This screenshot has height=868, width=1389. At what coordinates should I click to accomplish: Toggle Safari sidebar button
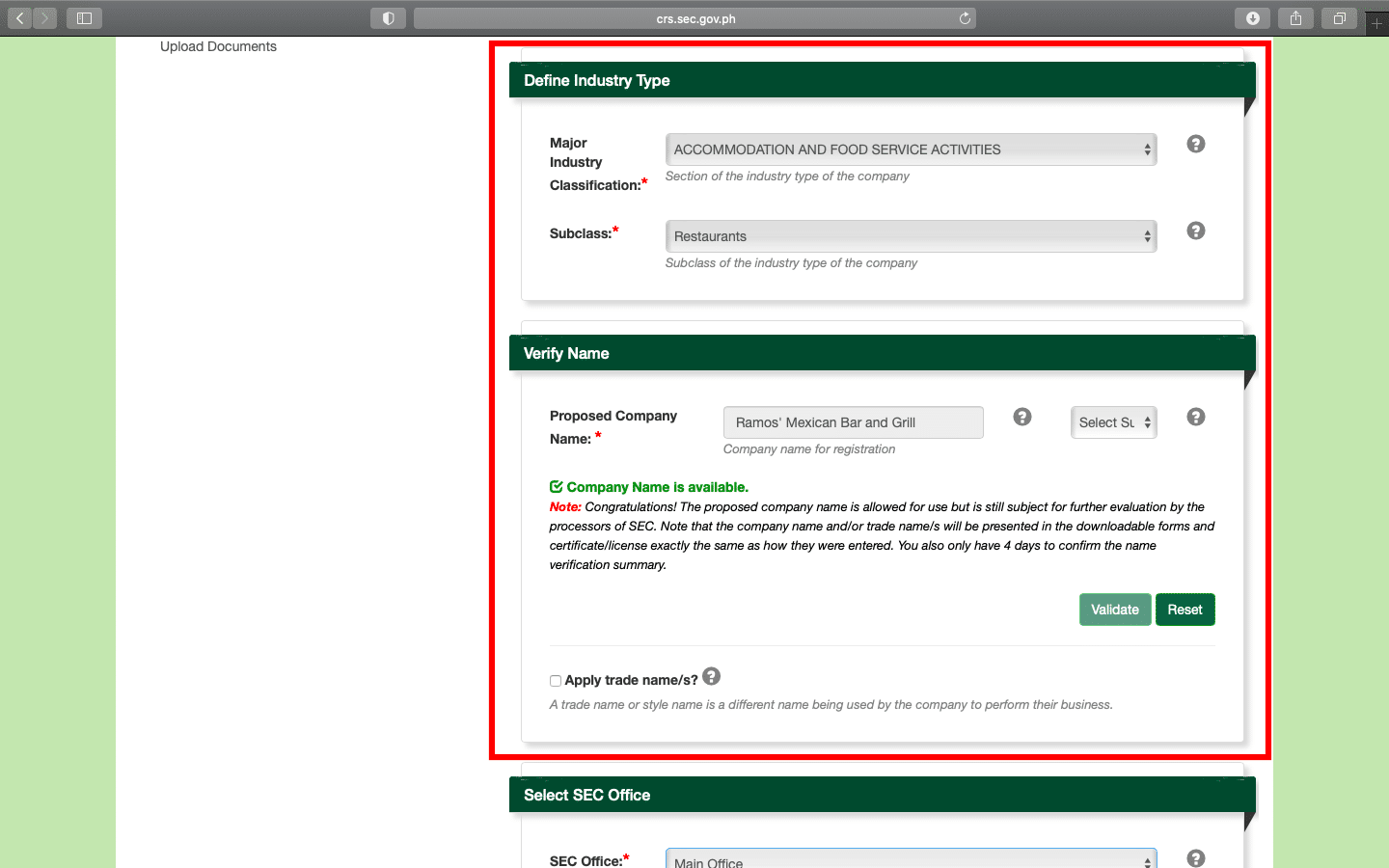point(84,18)
